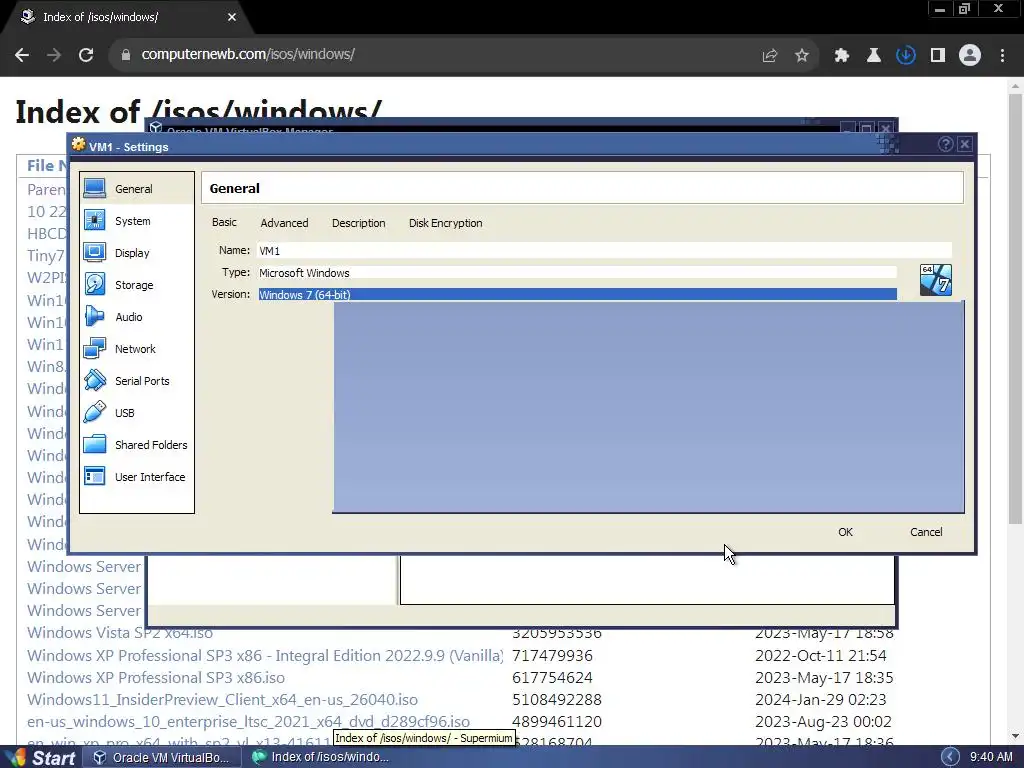Screen dimensions: 1024x768
Task: Toggle the browser side panel icon
Action: (938, 56)
